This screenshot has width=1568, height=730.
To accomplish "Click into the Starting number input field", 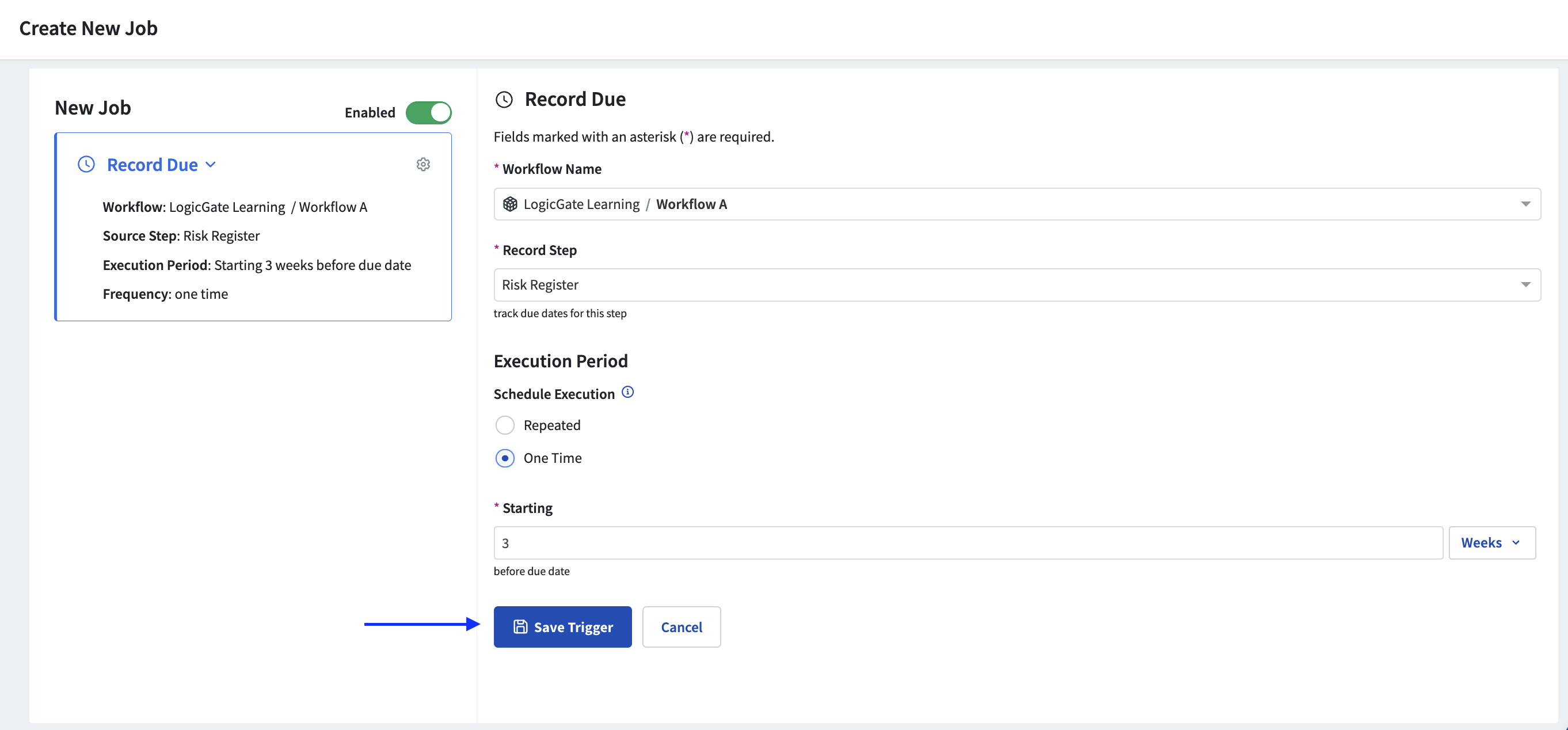I will click(968, 542).
